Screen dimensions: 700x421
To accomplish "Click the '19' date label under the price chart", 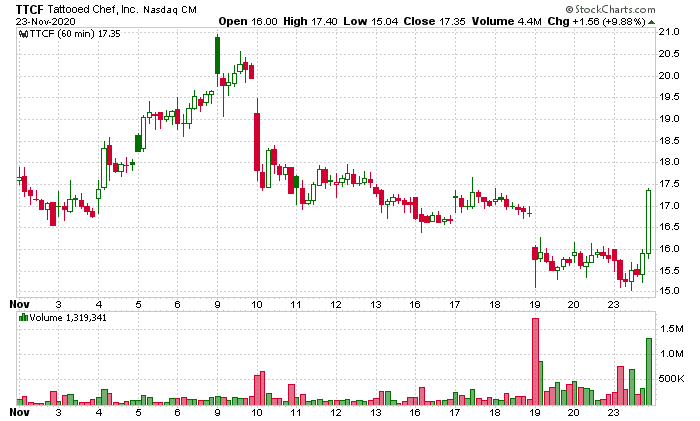I will (x=535, y=304).
